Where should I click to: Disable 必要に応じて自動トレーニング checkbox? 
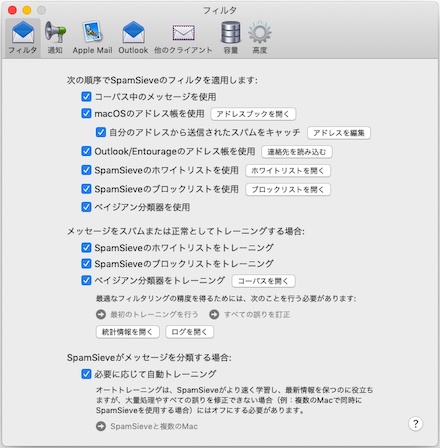click(86, 374)
